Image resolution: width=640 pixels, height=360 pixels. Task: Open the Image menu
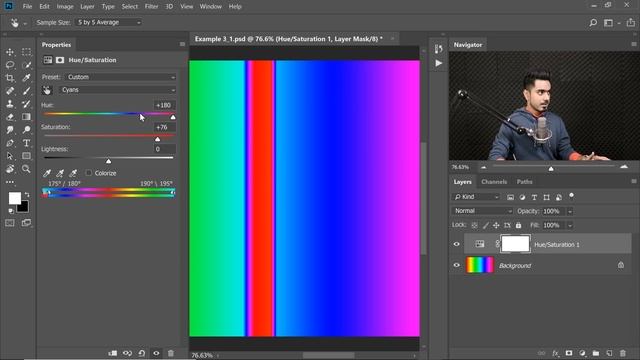pyautogui.click(x=65, y=7)
